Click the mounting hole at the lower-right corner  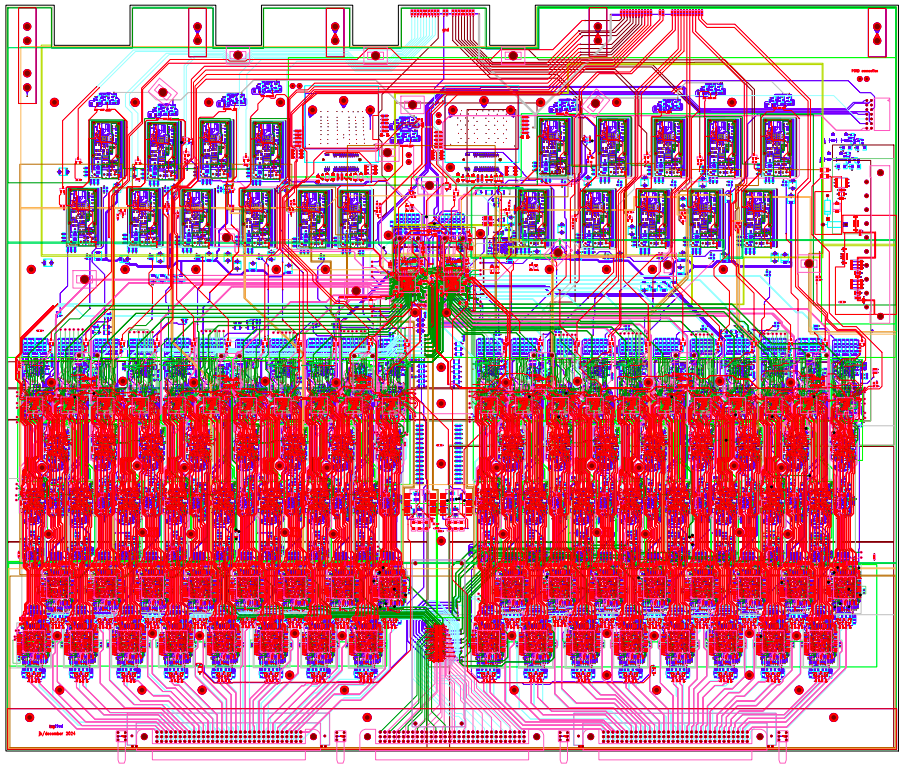[x=833, y=717]
